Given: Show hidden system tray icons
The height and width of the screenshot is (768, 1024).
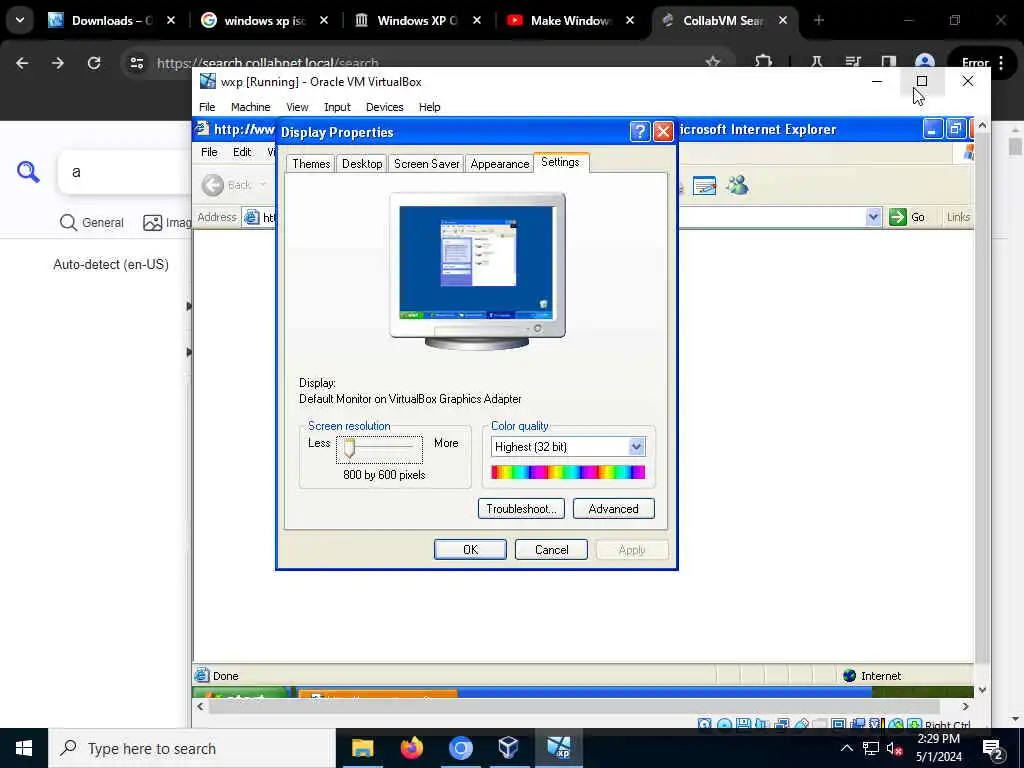Looking at the screenshot, I should click(846, 748).
